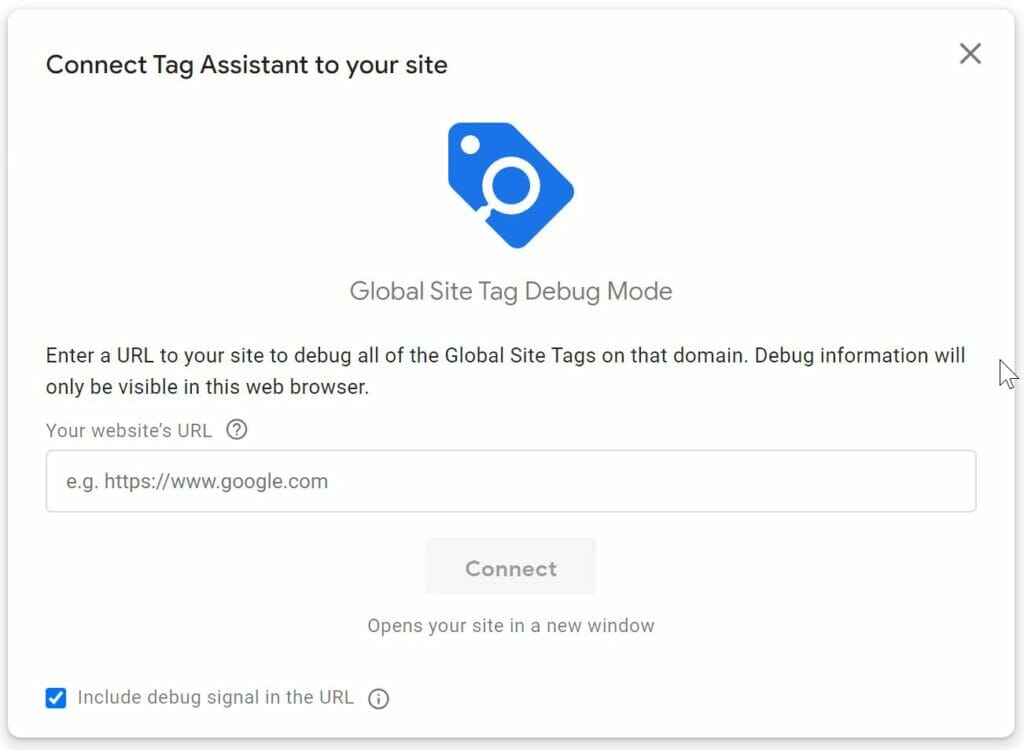Image resolution: width=1024 pixels, height=750 pixels.
Task: Click the blue Tag Assistant tag logo
Action: [511, 185]
